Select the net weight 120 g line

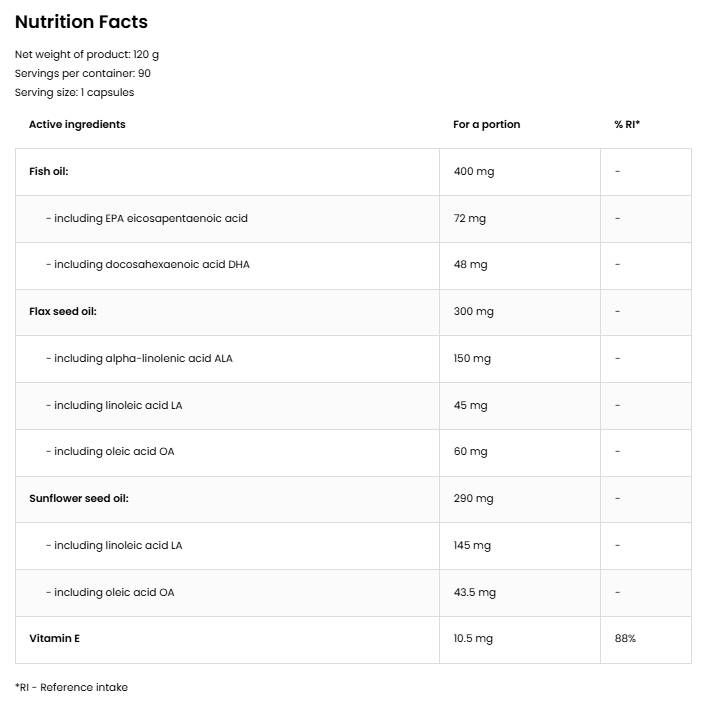(x=86, y=54)
